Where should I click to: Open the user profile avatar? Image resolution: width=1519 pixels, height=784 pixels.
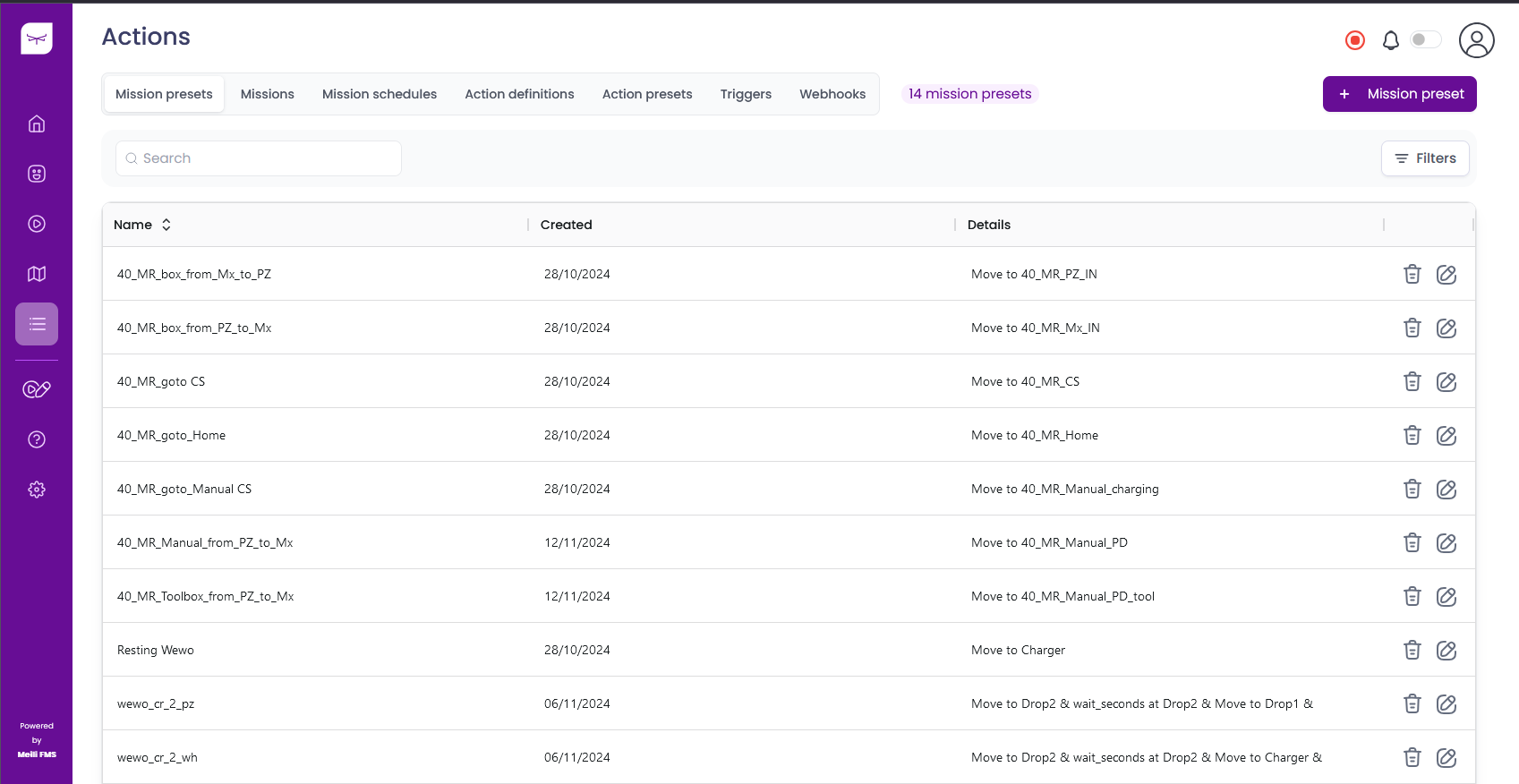point(1477,40)
